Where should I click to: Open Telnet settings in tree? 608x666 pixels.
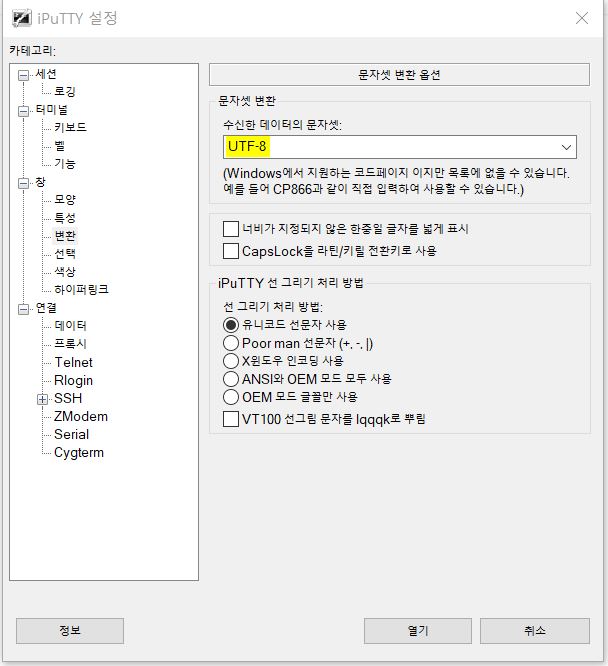pos(73,362)
